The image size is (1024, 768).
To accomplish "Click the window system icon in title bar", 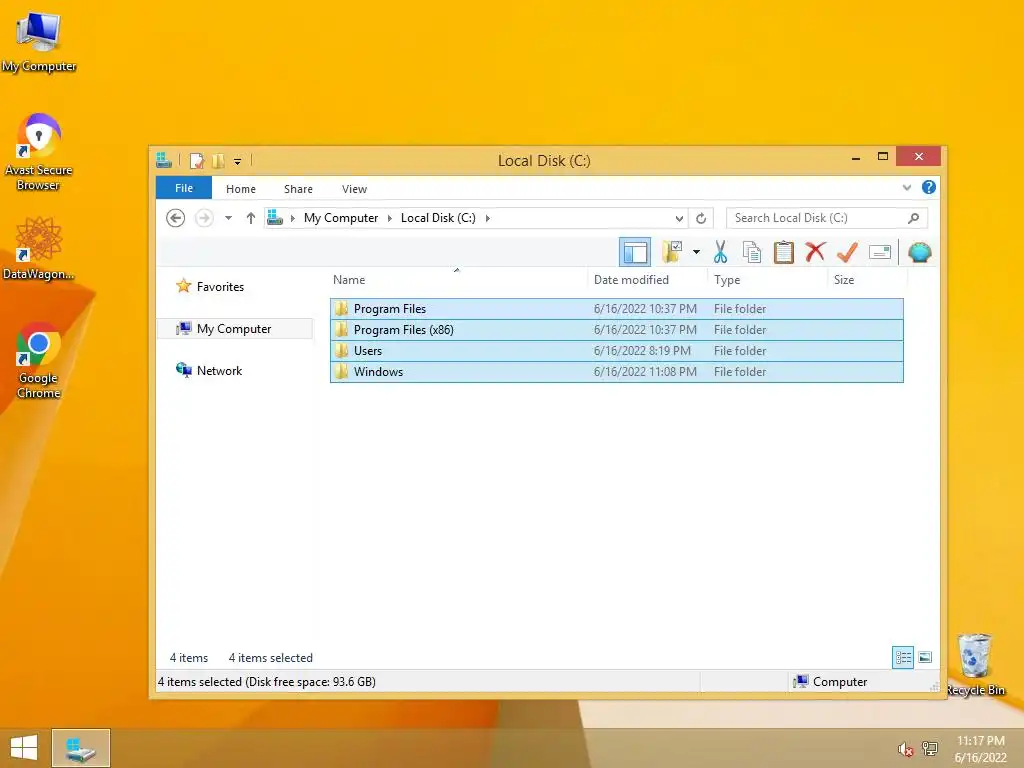I will 164,160.
